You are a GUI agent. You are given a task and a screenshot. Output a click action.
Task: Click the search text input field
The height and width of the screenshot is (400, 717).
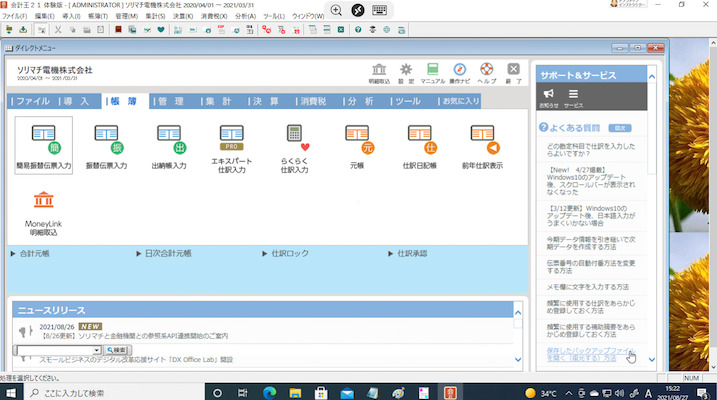click(55, 350)
